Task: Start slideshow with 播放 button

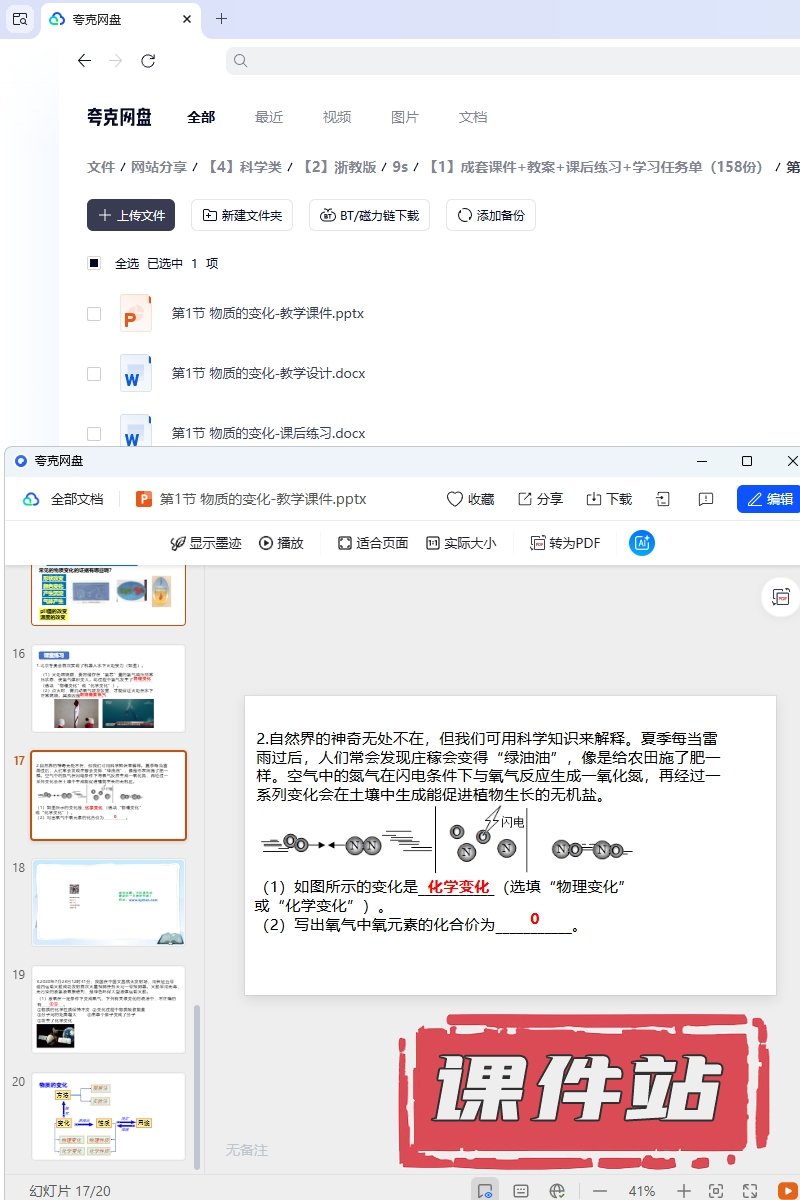Action: pyautogui.click(x=281, y=543)
